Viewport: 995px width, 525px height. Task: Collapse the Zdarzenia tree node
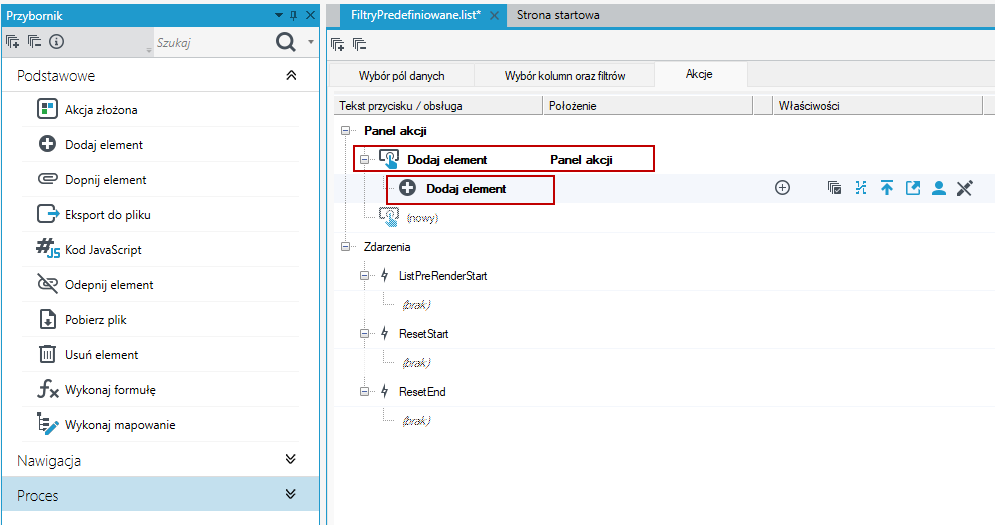pyautogui.click(x=346, y=246)
